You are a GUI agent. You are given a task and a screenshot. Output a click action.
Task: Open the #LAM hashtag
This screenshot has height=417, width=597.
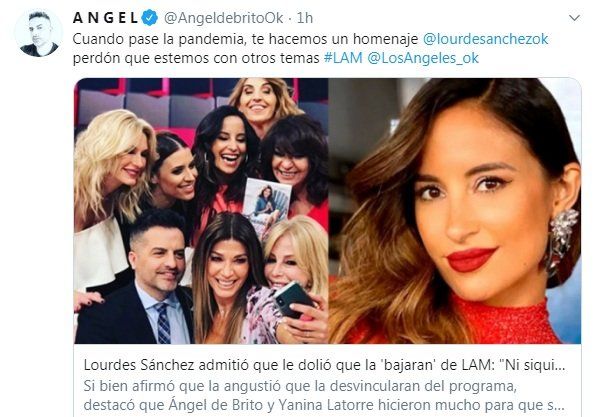click(x=343, y=58)
